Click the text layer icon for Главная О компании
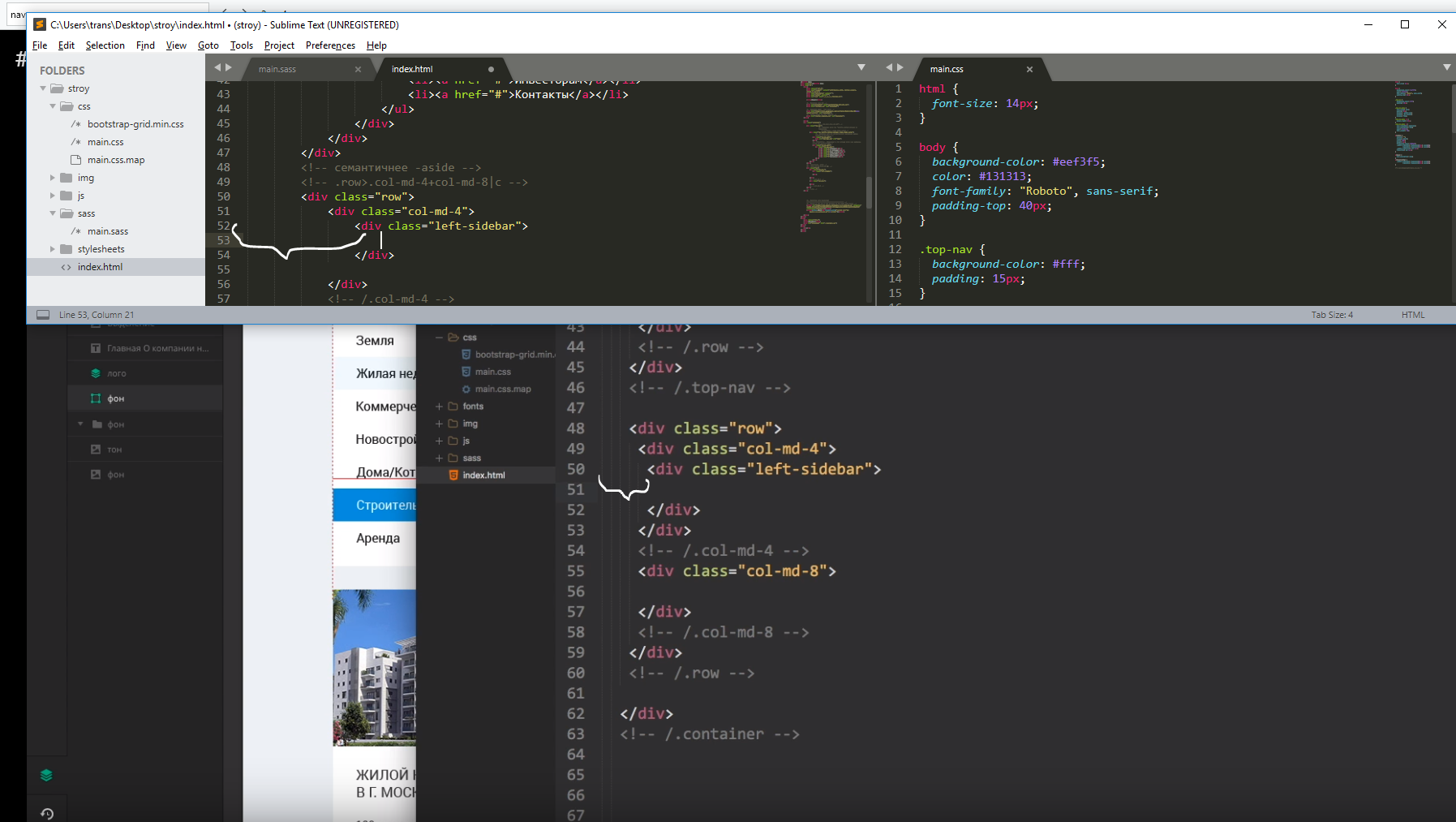This screenshot has height=822, width=1456. tap(96, 348)
